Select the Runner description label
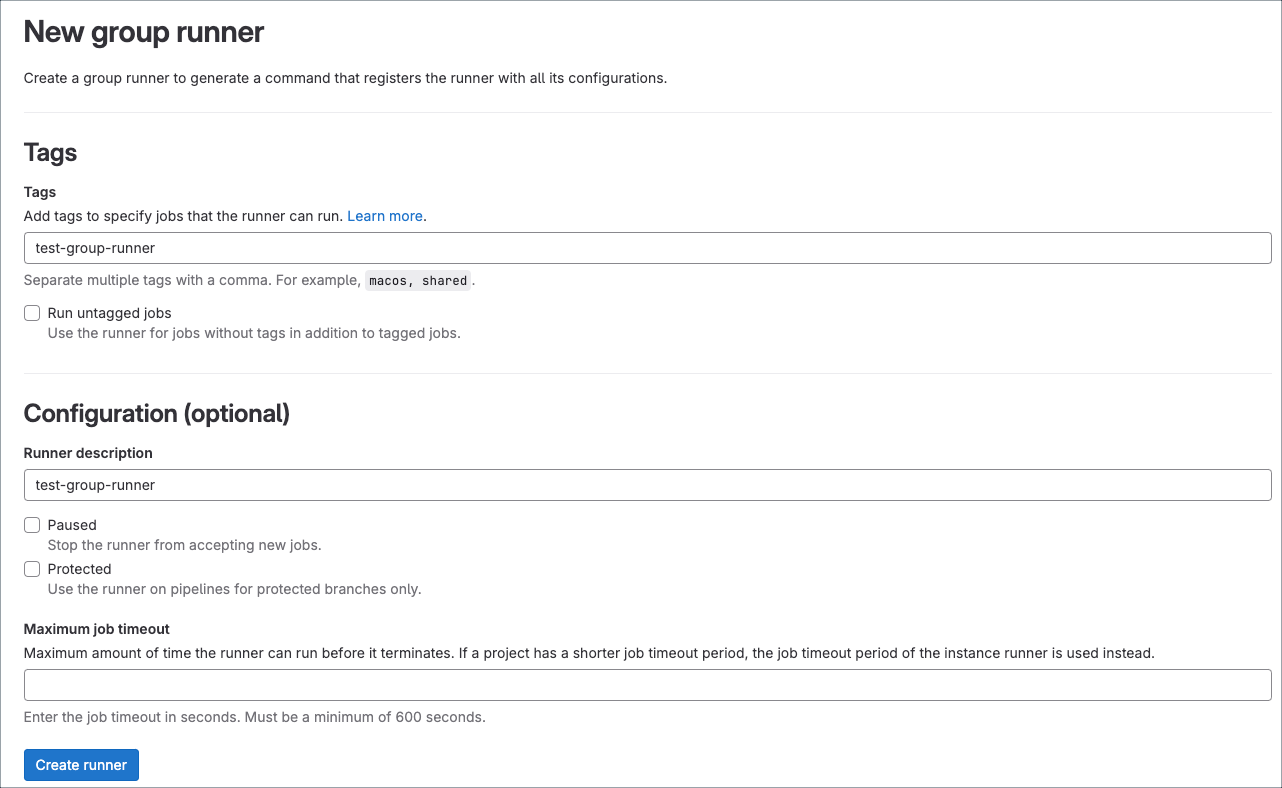Screen dimensions: 1282x788 88,453
